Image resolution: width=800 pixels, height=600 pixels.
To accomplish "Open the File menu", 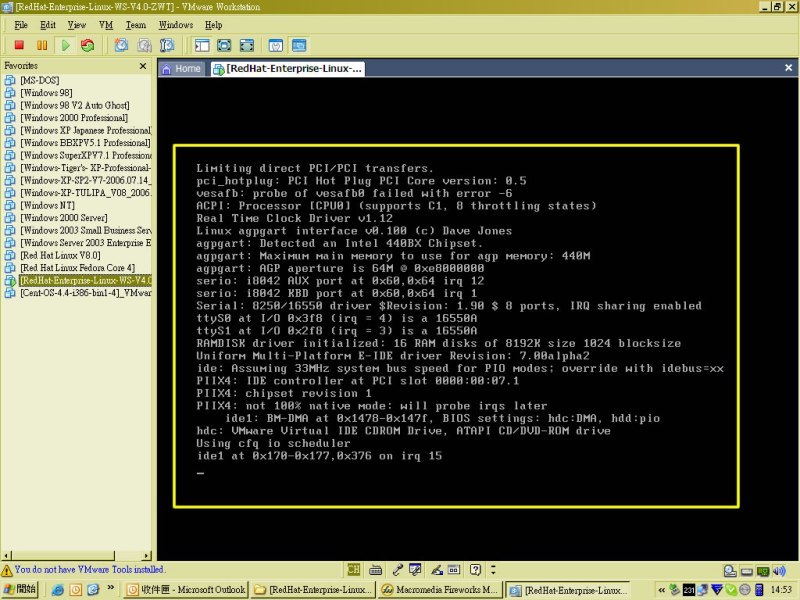I will tap(21, 25).
